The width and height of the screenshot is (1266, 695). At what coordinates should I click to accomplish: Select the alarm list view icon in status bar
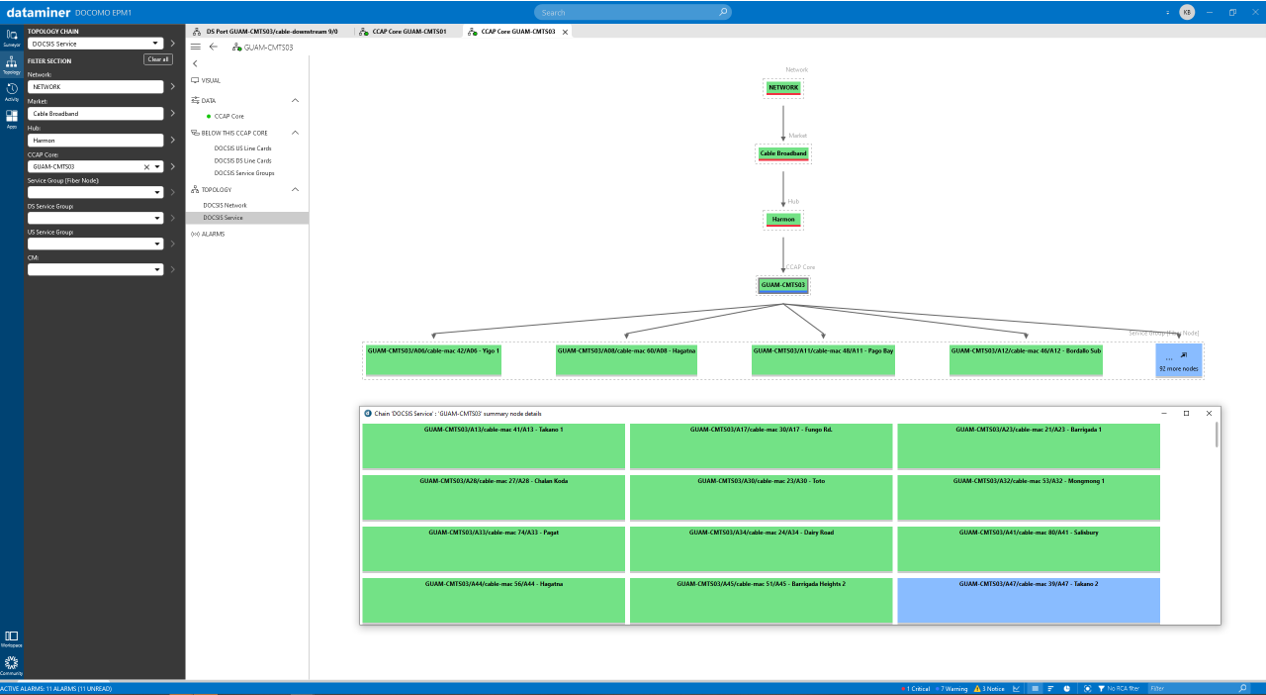(x=1035, y=688)
